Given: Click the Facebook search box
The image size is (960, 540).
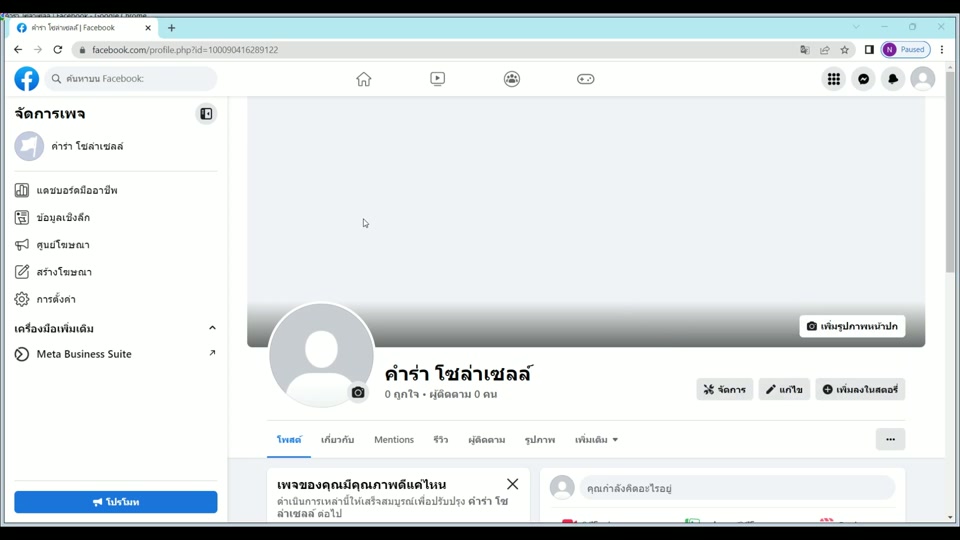Looking at the screenshot, I should 131,78.
